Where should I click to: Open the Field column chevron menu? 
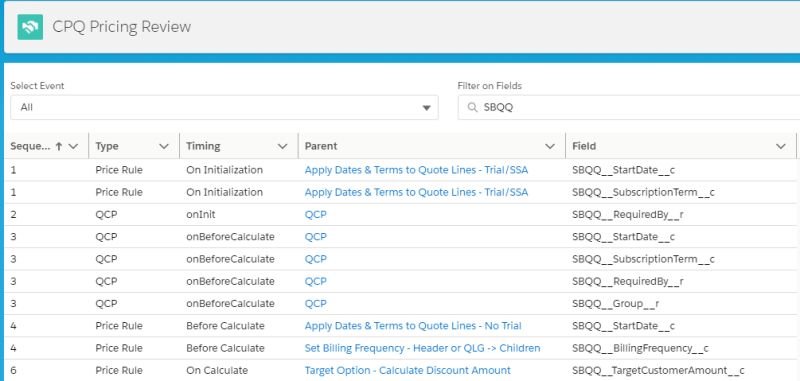(781, 146)
